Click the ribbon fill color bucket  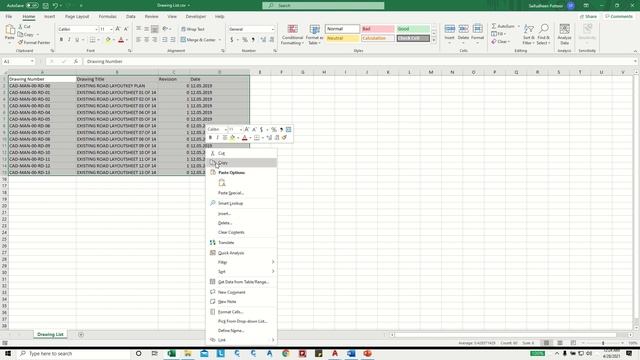[x=108, y=40]
